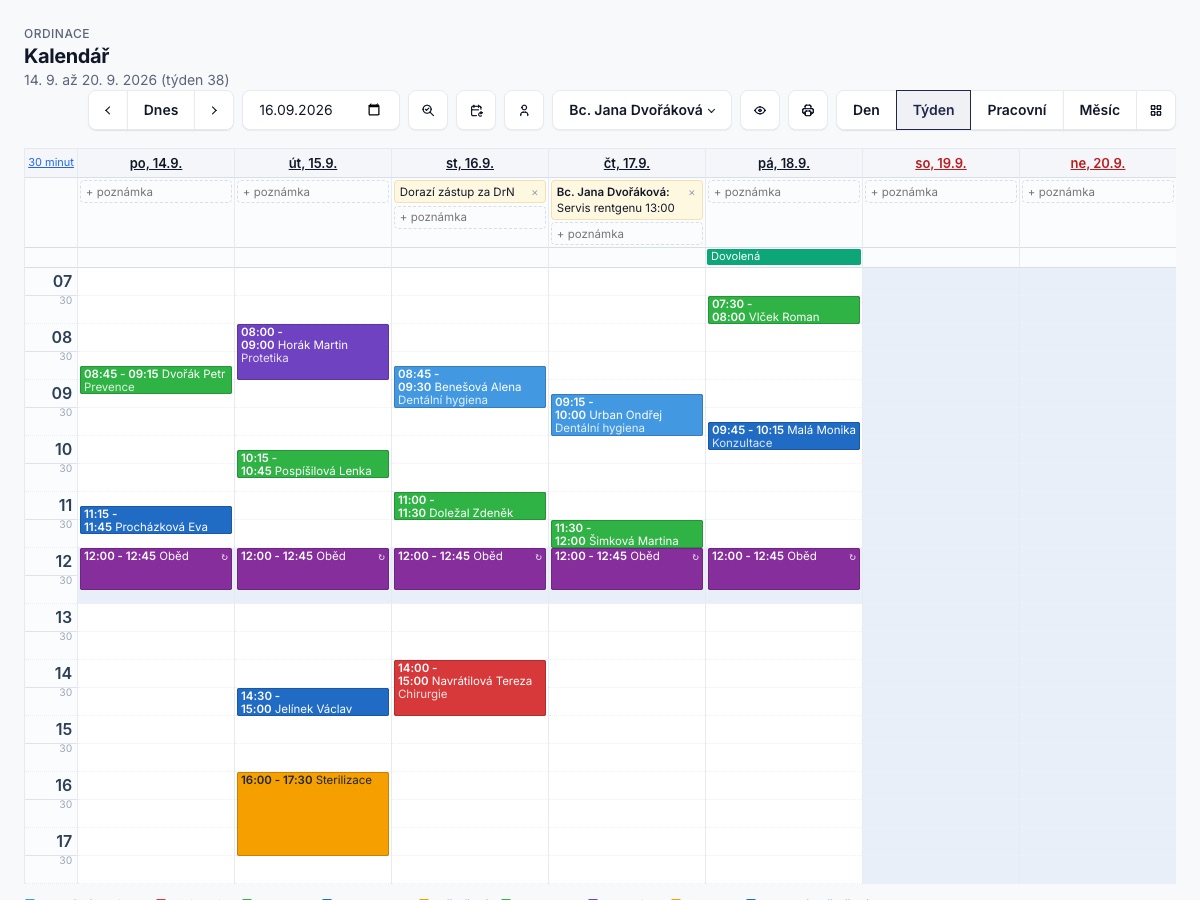
Task: Click the calendar transfer icon in the toolbar
Action: (476, 110)
